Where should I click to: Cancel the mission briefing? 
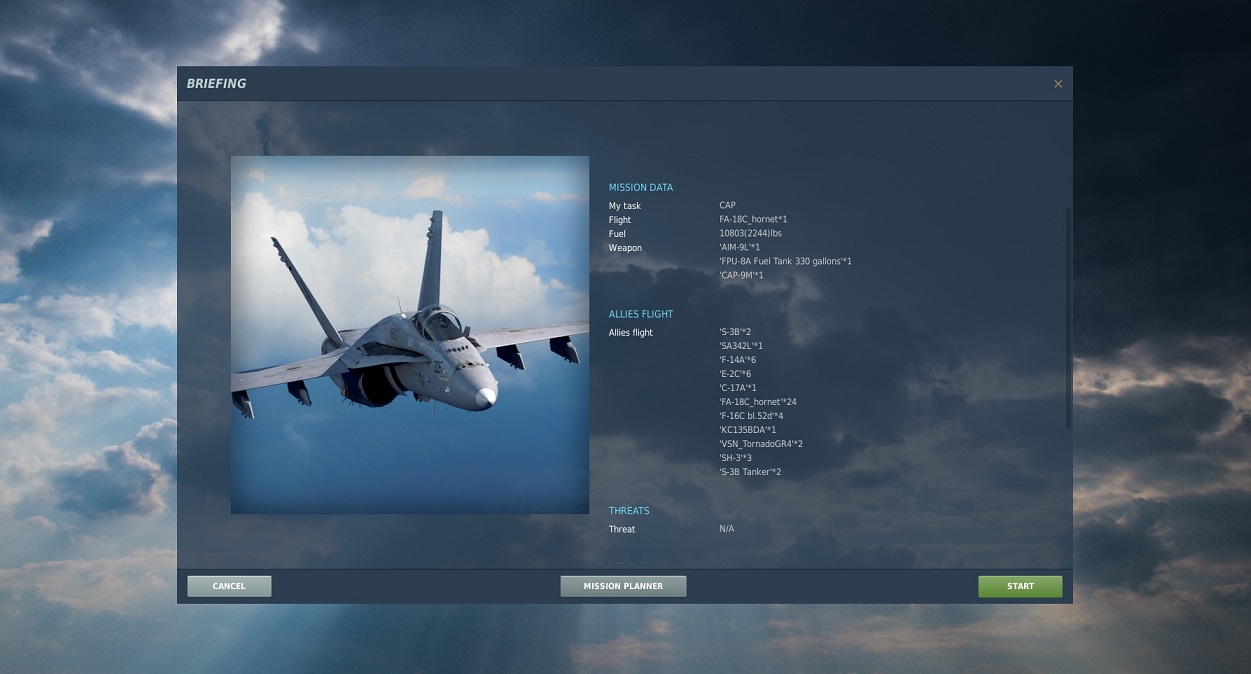pyautogui.click(x=229, y=586)
